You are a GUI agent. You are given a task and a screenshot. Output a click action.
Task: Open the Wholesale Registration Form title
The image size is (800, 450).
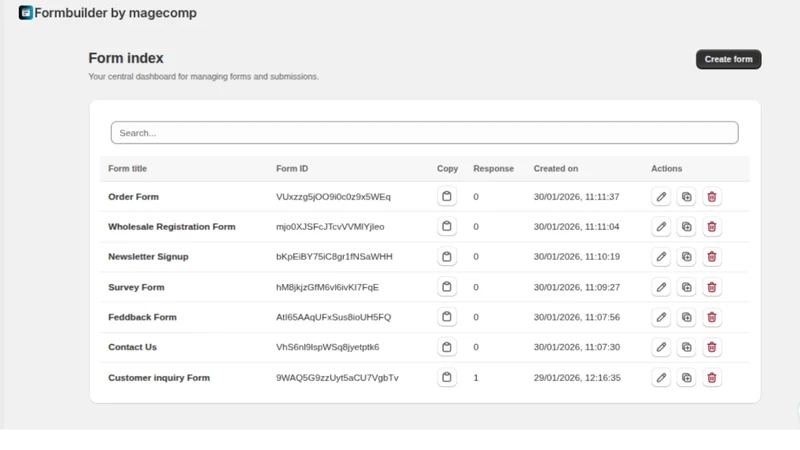[171, 227]
